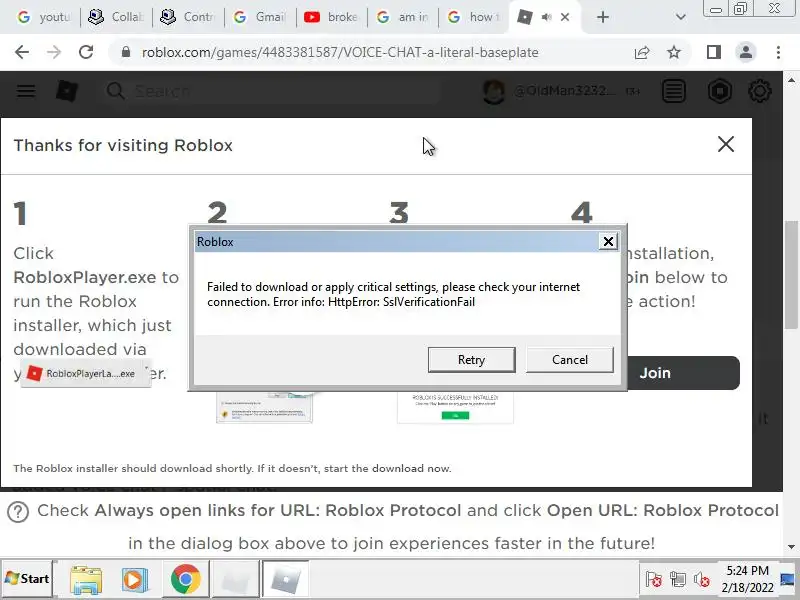This screenshot has width=800, height=600.
Task: Open the Robux hexagon icon
Action: pyautogui.click(x=720, y=92)
